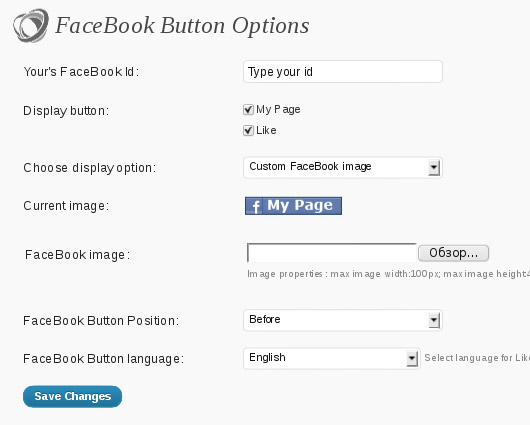Screen dimensions: 530x425
Task: Click the Like checkbox label text
Action: 266,131
